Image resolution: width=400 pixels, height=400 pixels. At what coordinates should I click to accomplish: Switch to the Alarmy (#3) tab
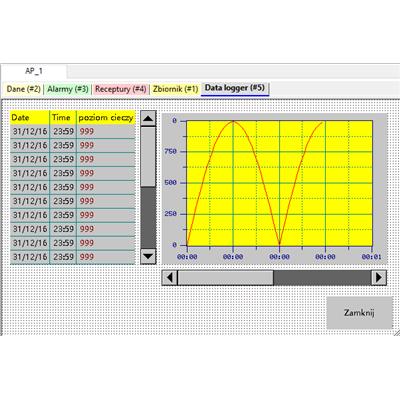click(x=68, y=89)
